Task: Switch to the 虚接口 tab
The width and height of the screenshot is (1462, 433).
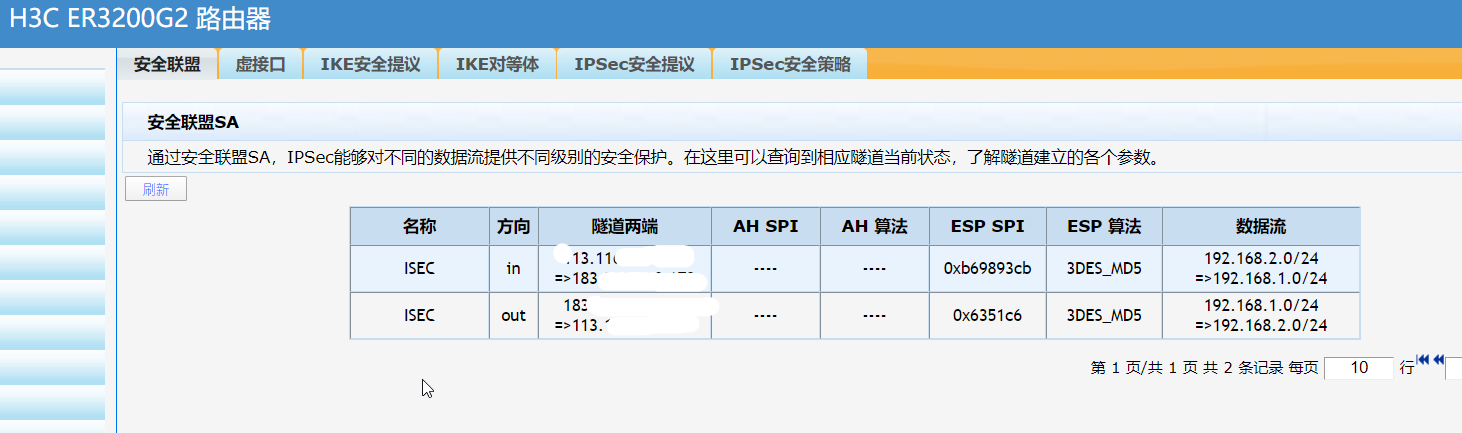Action: coord(260,65)
